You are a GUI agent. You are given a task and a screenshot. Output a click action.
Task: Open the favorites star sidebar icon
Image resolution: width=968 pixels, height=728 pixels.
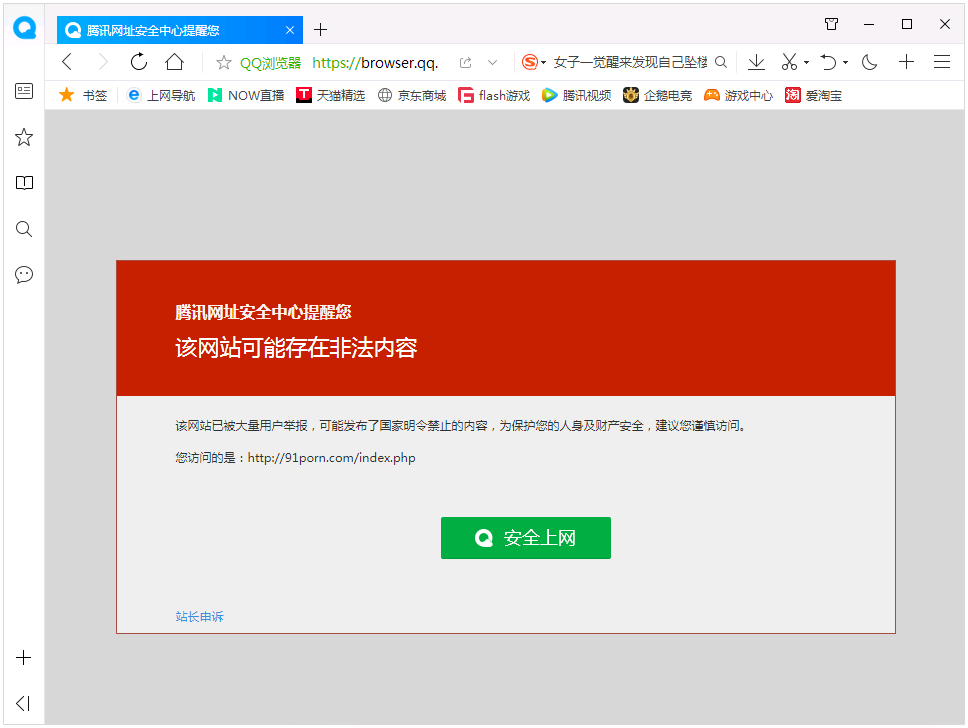24,137
